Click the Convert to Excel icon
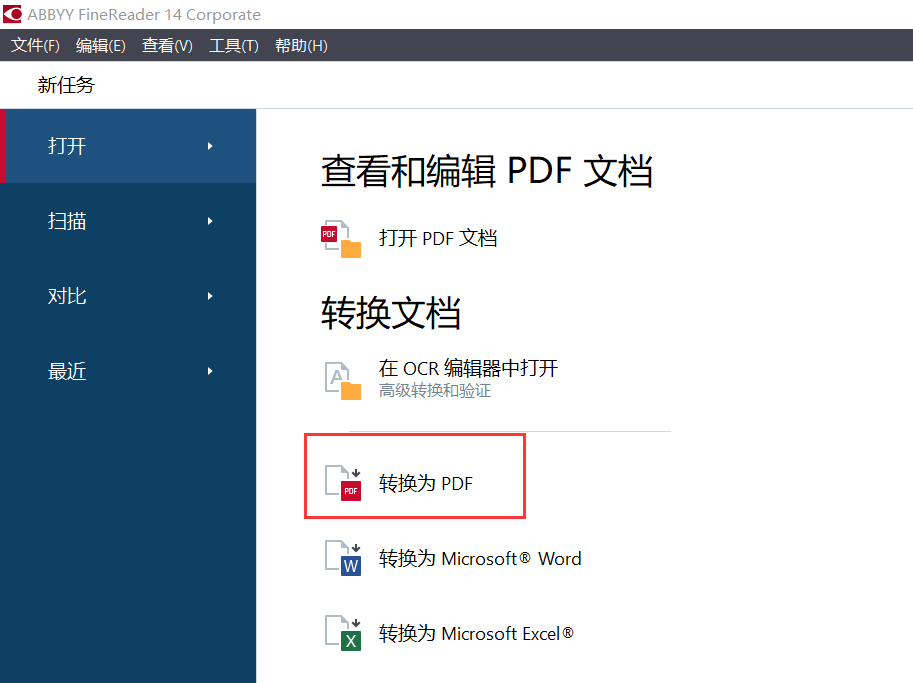This screenshot has height=683, width=913. click(x=342, y=633)
